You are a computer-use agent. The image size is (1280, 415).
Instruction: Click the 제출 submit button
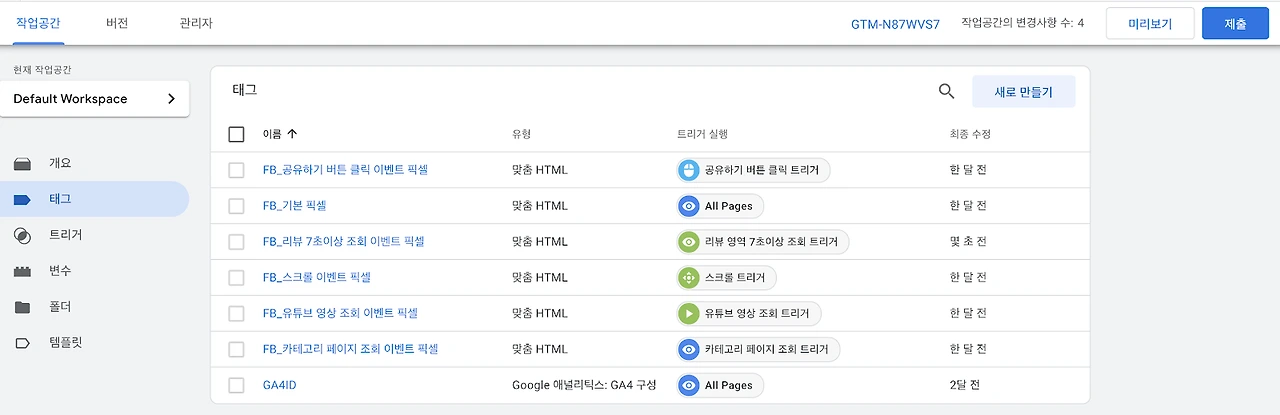pos(1235,24)
